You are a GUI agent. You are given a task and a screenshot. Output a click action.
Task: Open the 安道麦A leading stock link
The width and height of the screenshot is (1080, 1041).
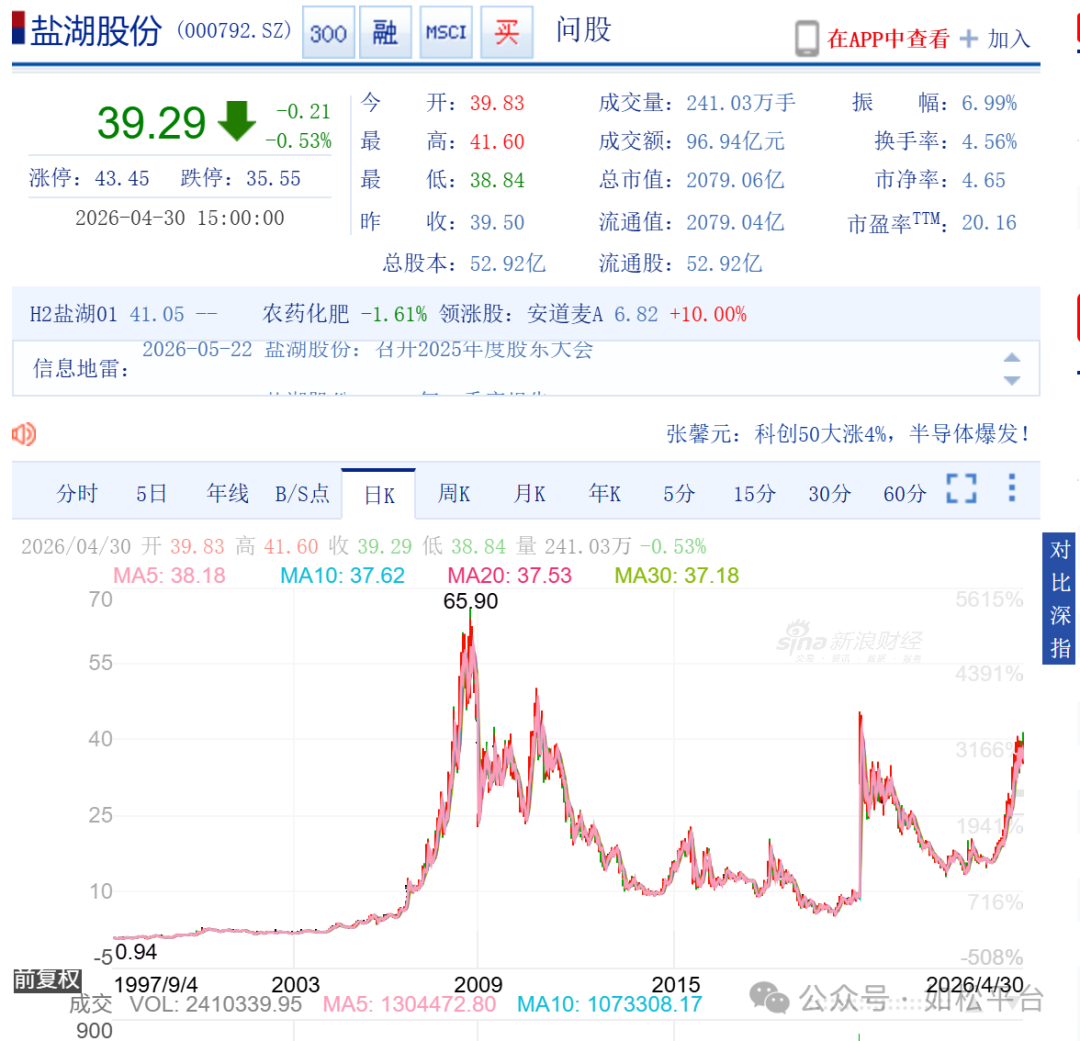pyautogui.click(x=565, y=314)
